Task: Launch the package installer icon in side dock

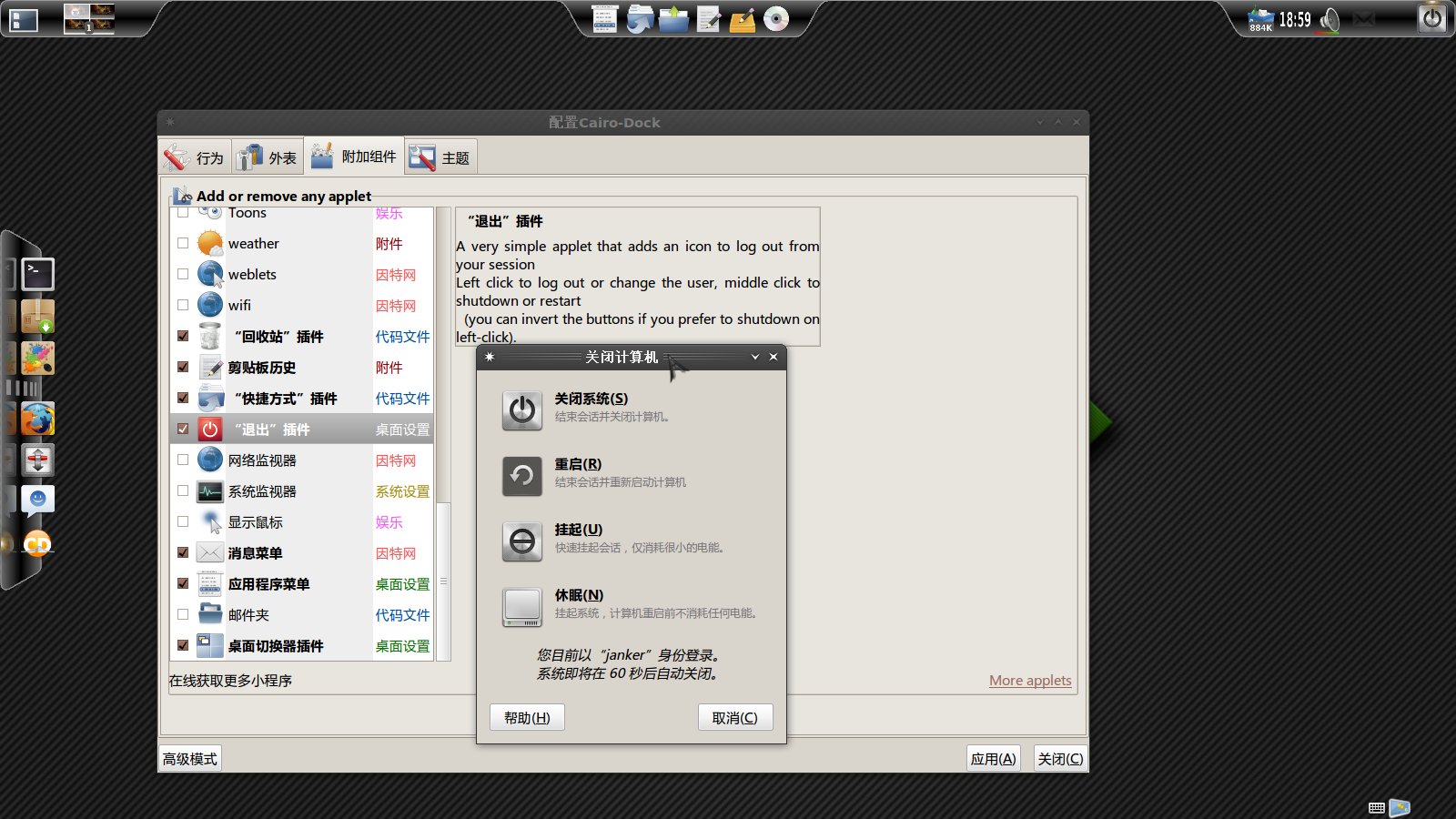Action: tap(38, 317)
